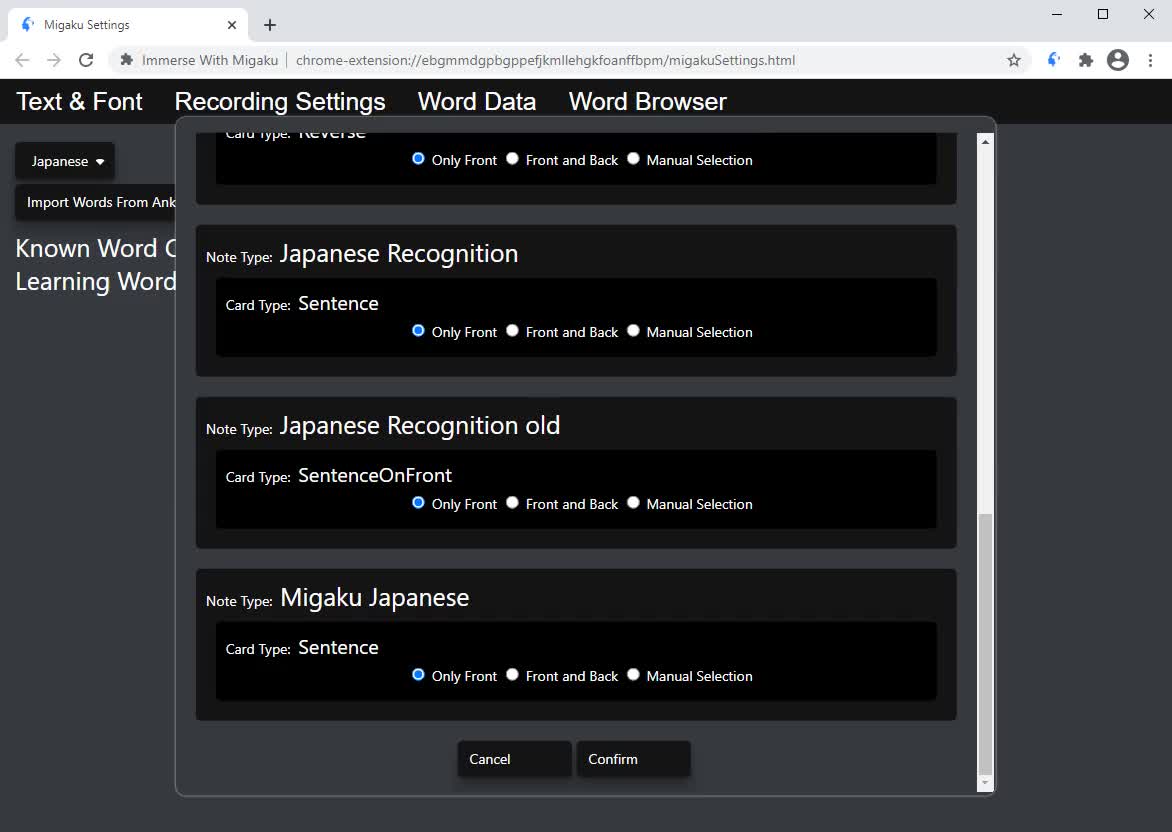Open a new browser tab

(x=270, y=25)
